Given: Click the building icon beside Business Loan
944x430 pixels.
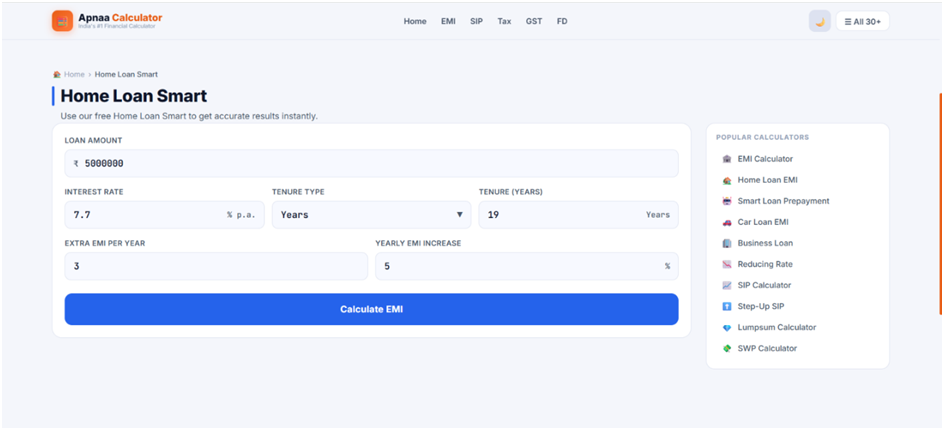Looking at the screenshot, I should click(727, 243).
